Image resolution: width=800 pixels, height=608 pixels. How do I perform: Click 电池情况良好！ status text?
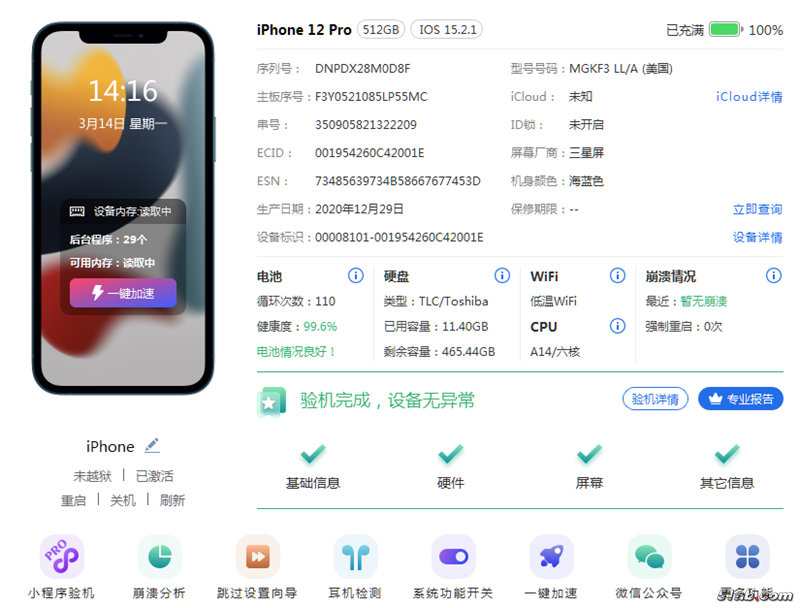tap(296, 351)
